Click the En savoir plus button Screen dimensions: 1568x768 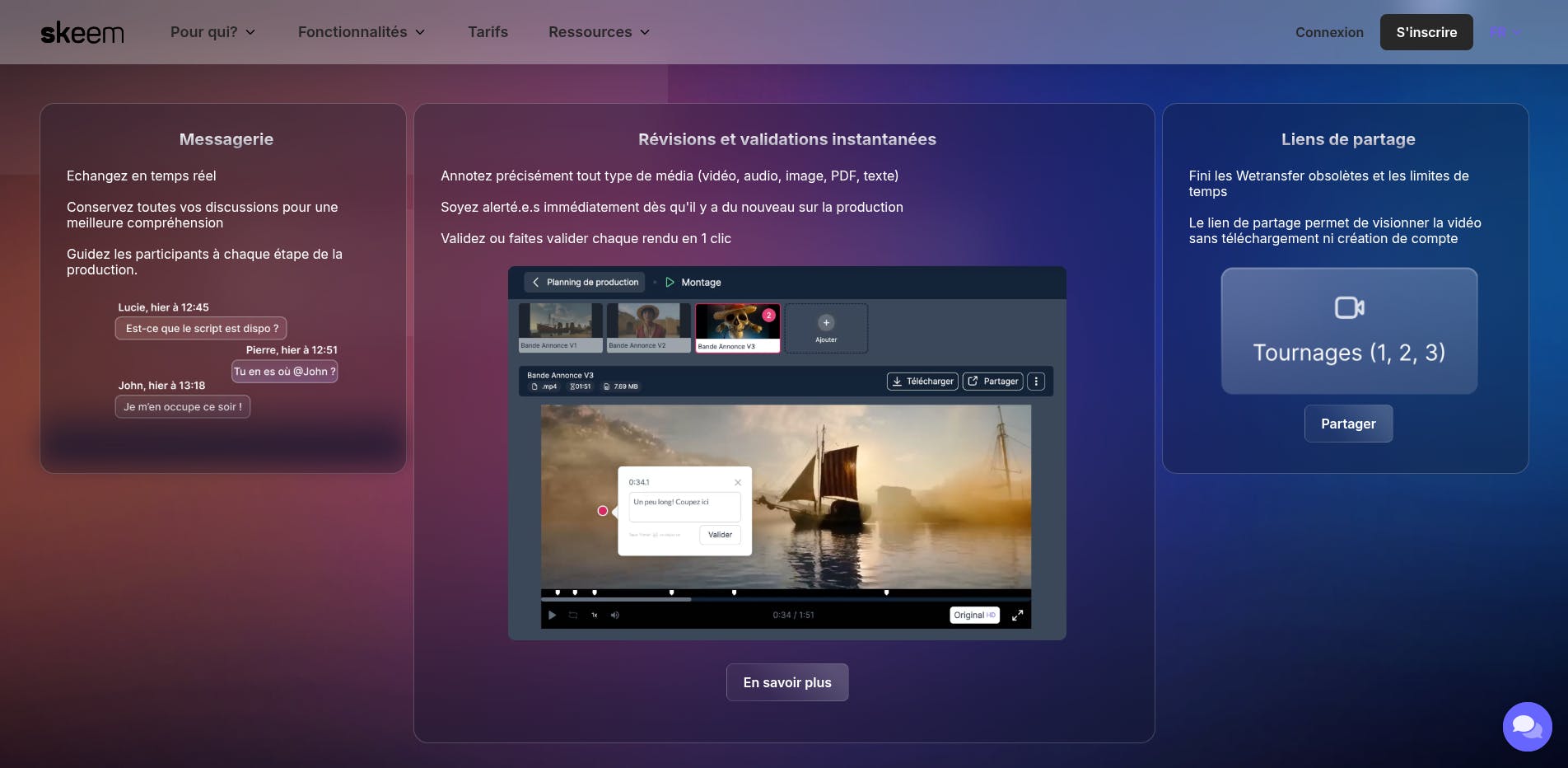tap(787, 682)
